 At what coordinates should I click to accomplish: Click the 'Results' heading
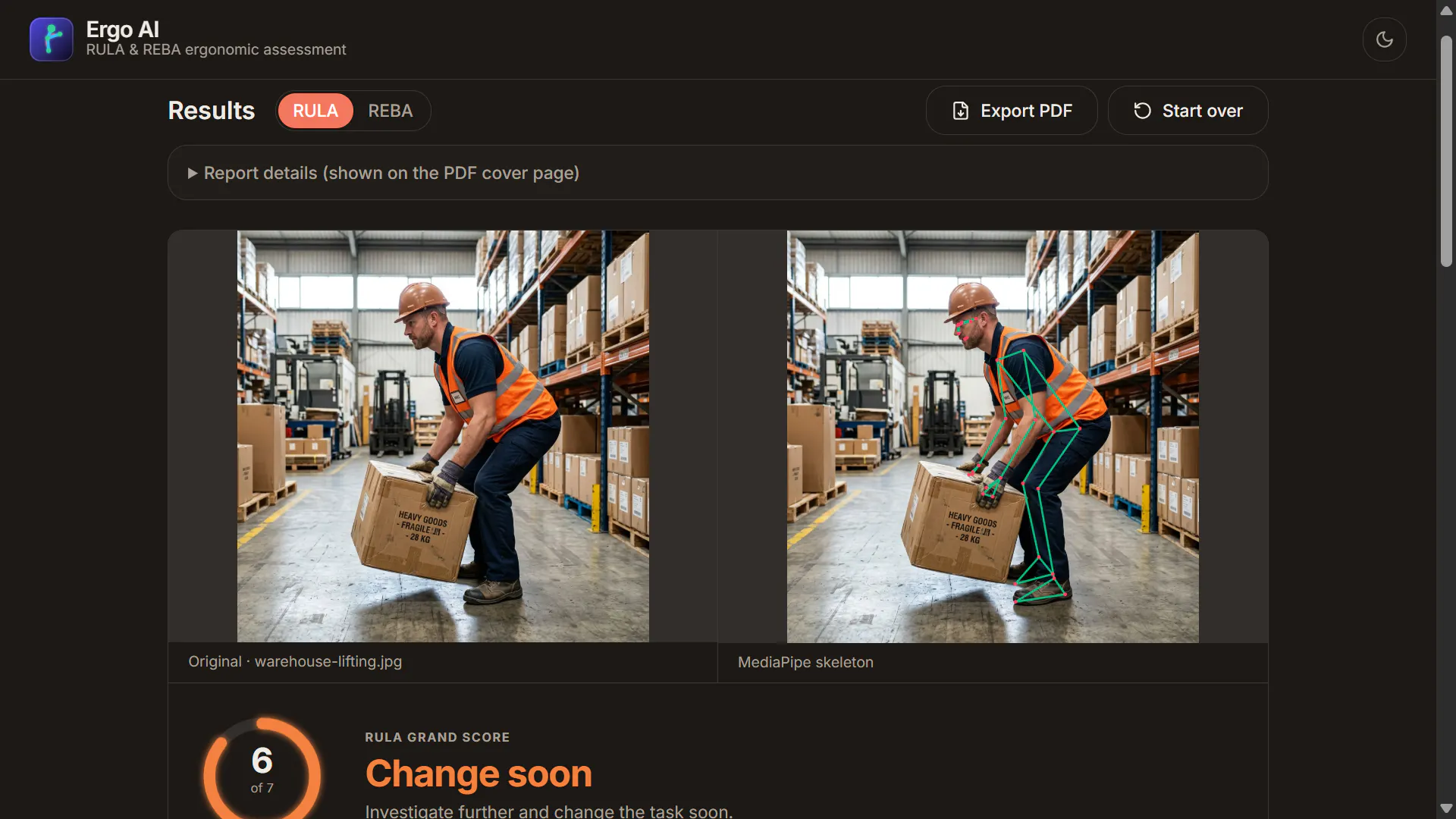(x=212, y=111)
